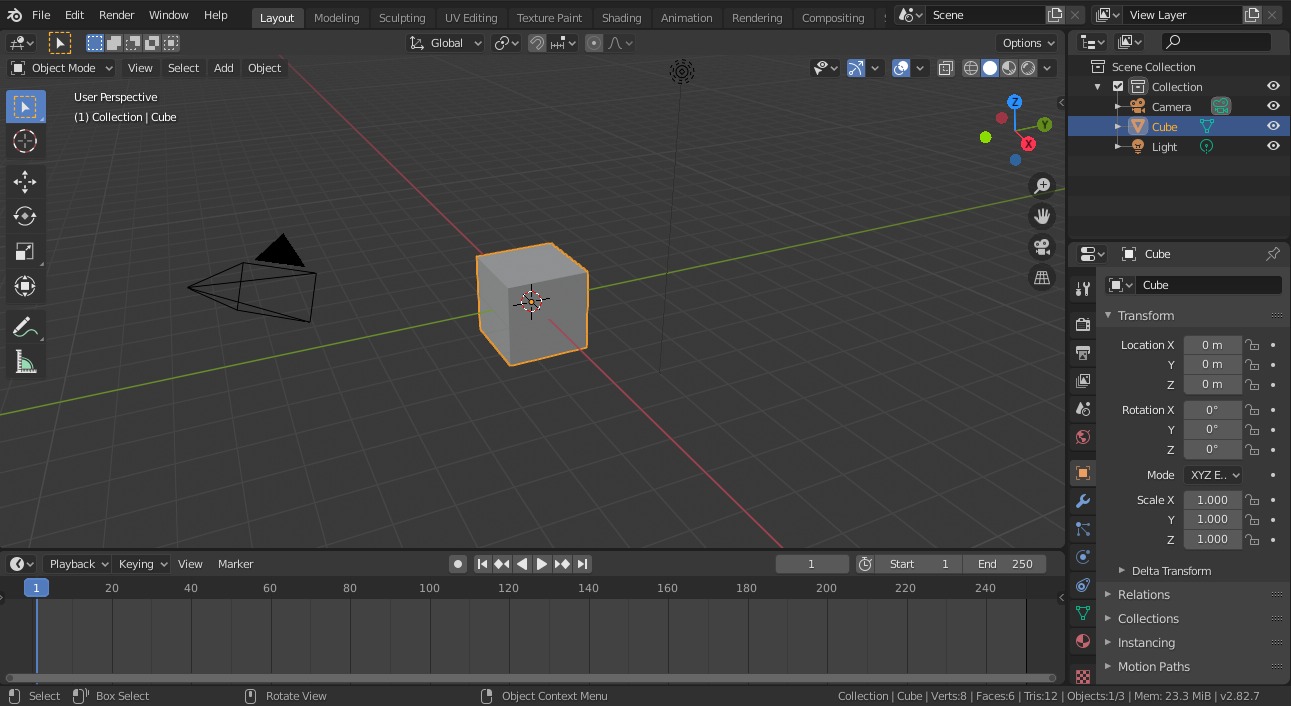Expand the Cube item in outliner
Viewport: 1291px width, 706px height.
pos(1119,127)
